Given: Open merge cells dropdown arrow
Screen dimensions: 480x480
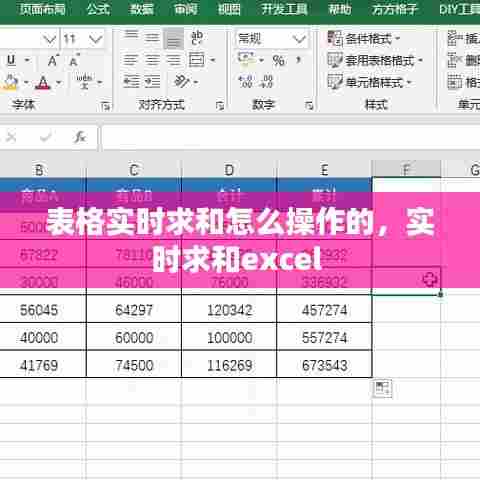Looking at the screenshot, I should [x=213, y=61].
